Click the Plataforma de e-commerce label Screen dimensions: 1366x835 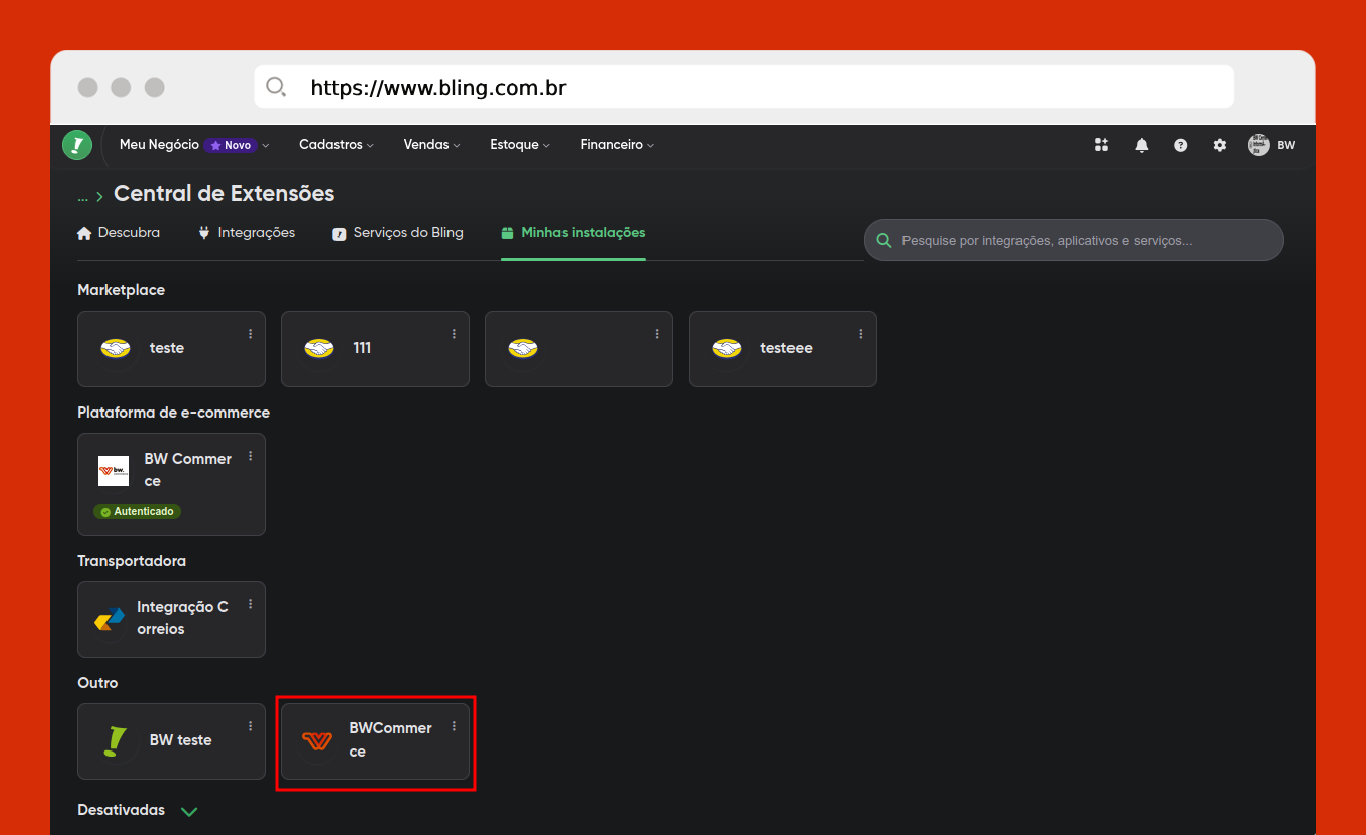(x=174, y=412)
